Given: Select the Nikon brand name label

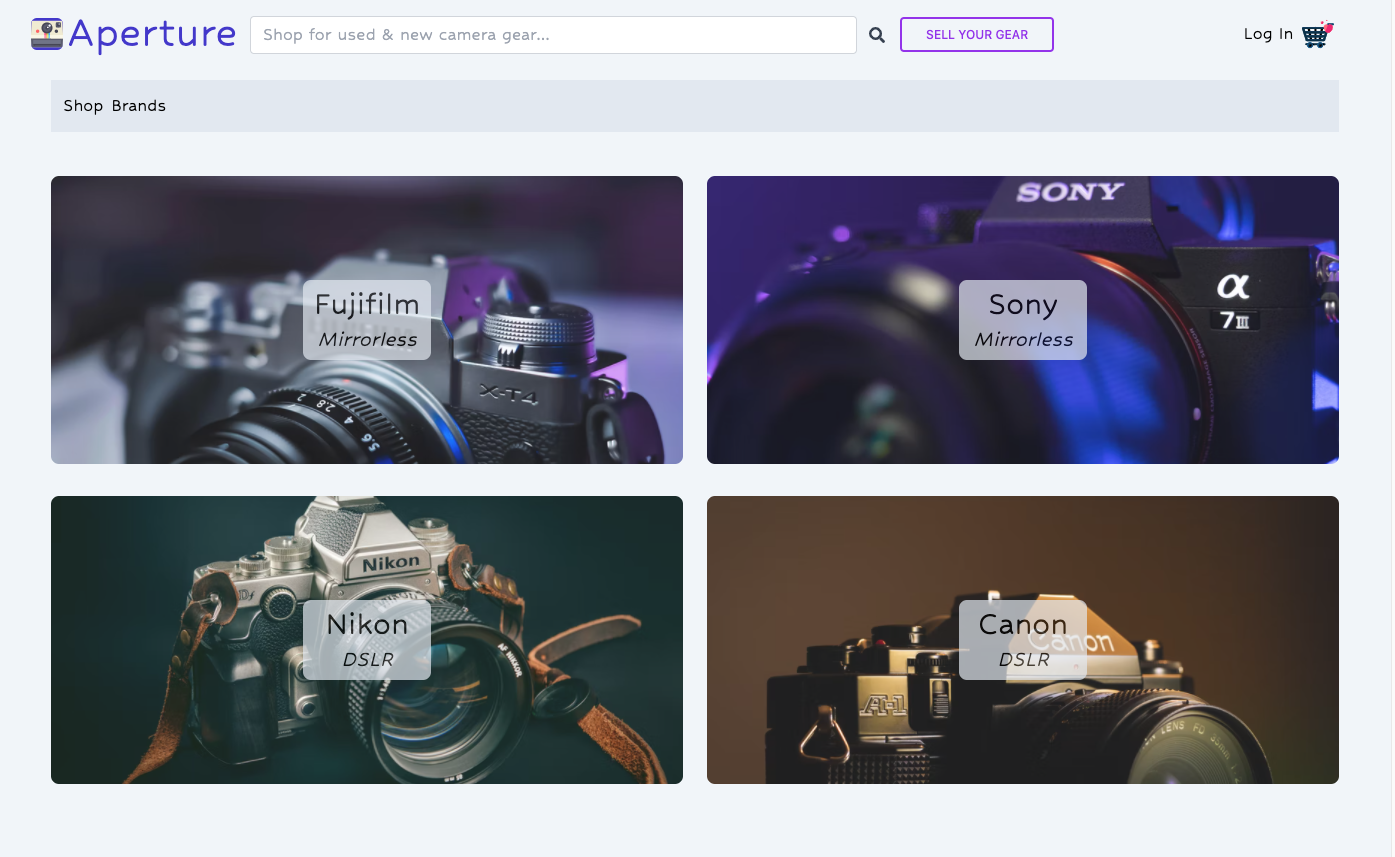Looking at the screenshot, I should tap(367, 625).
